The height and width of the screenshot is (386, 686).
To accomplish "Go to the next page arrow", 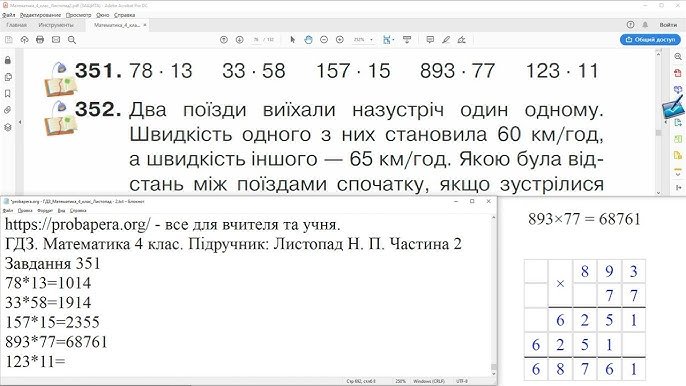I will tap(239, 40).
